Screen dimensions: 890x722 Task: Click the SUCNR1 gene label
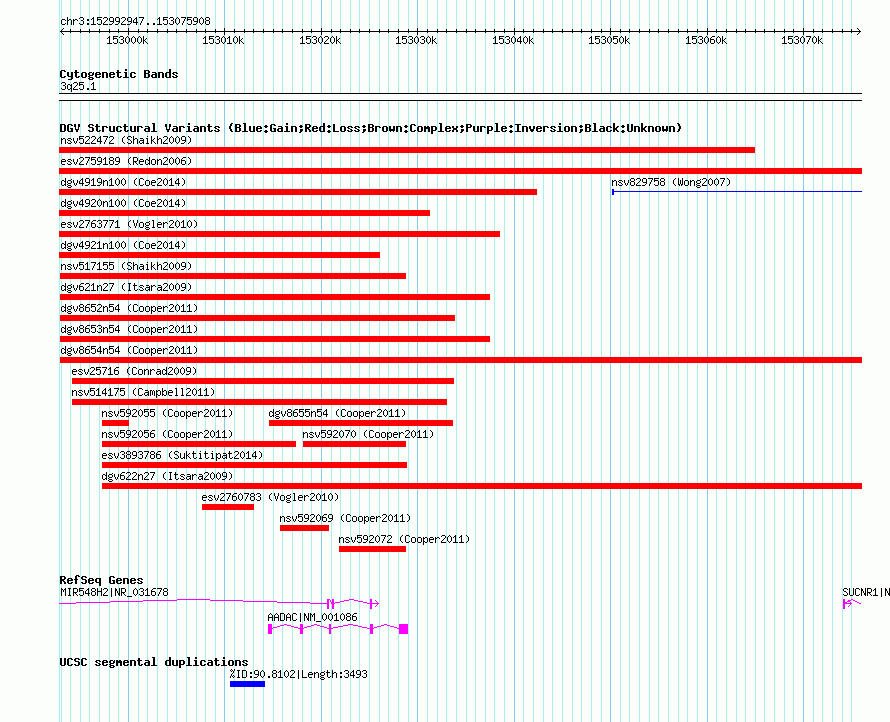click(x=866, y=592)
